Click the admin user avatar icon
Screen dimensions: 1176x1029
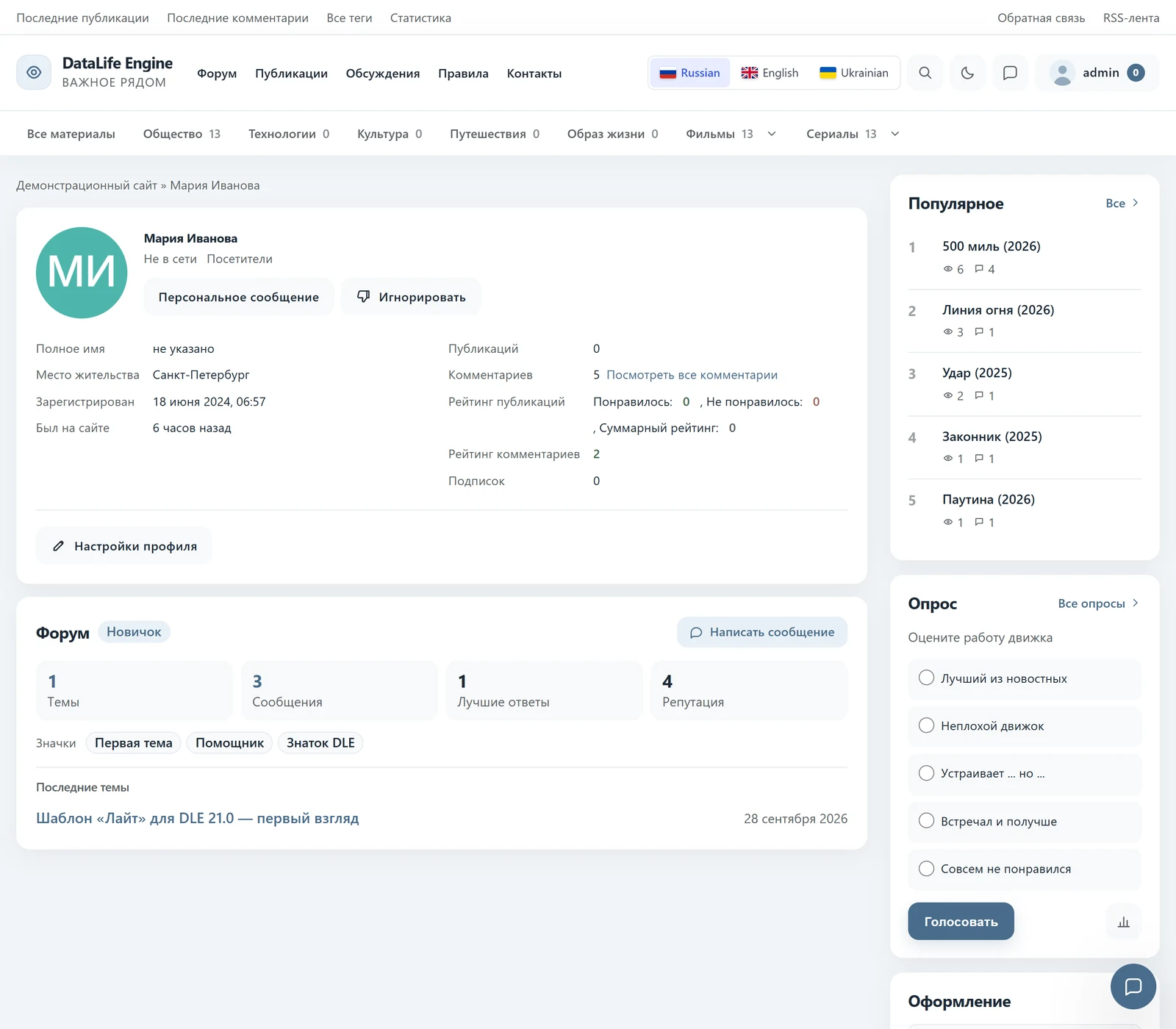1062,73
